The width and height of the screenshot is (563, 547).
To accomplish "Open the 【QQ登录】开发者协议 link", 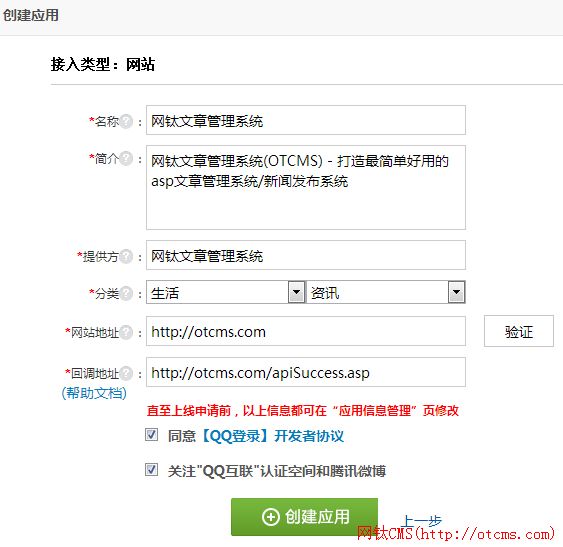I will coord(271,436).
